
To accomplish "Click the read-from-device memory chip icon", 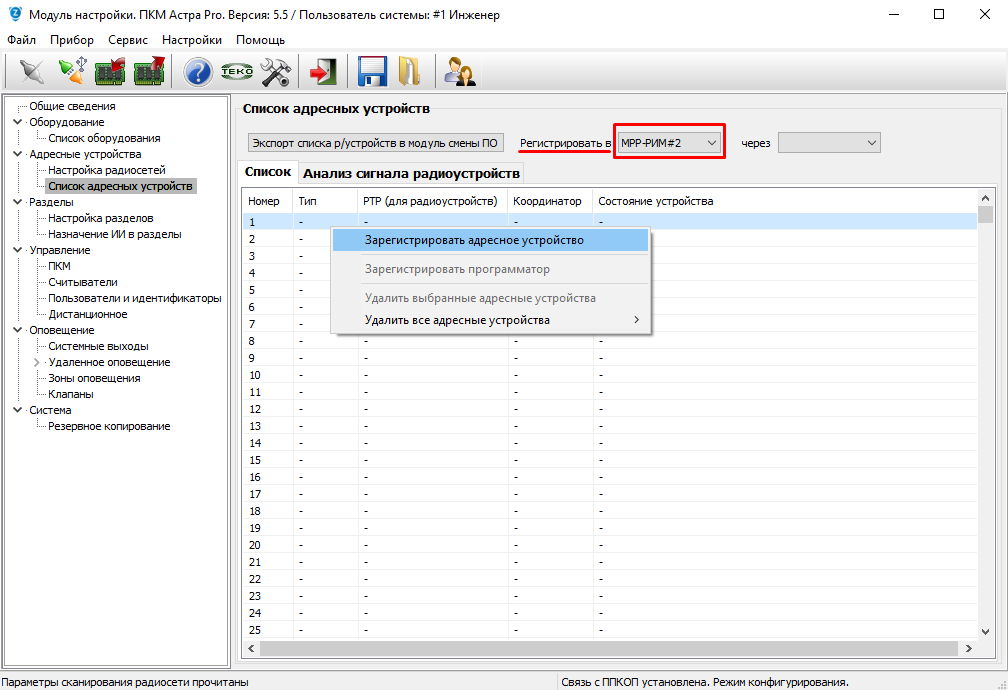I will [x=110, y=71].
